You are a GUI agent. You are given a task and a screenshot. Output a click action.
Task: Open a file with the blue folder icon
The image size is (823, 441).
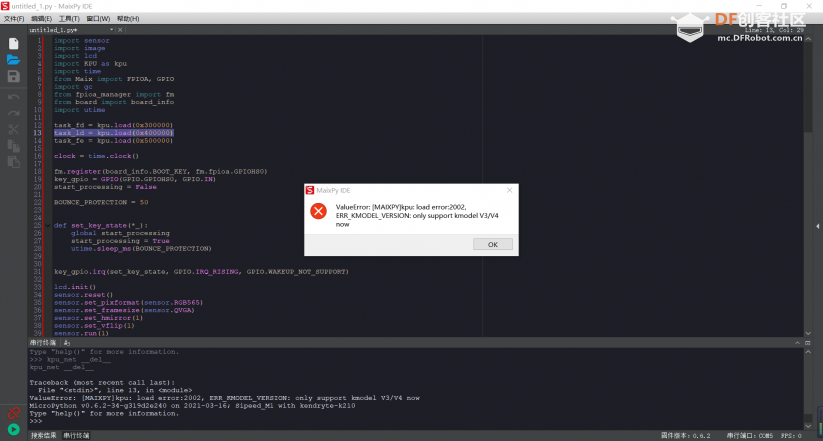point(14,59)
